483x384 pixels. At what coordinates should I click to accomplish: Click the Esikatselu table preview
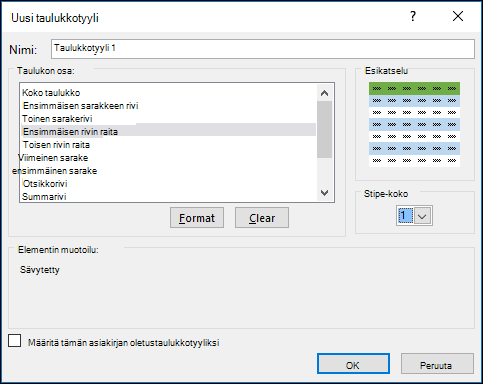pyautogui.click(x=414, y=124)
